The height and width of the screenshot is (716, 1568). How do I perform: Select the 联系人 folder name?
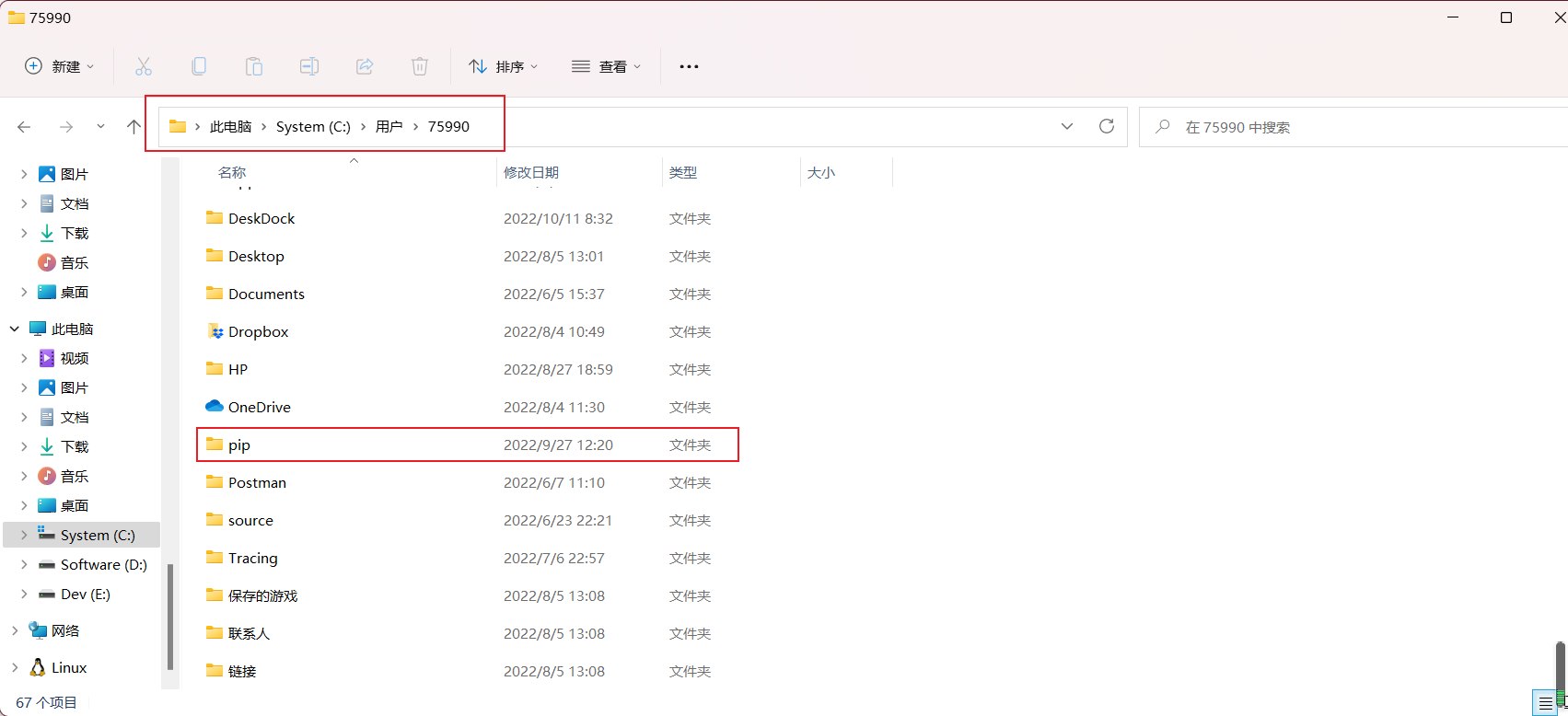pyautogui.click(x=249, y=633)
